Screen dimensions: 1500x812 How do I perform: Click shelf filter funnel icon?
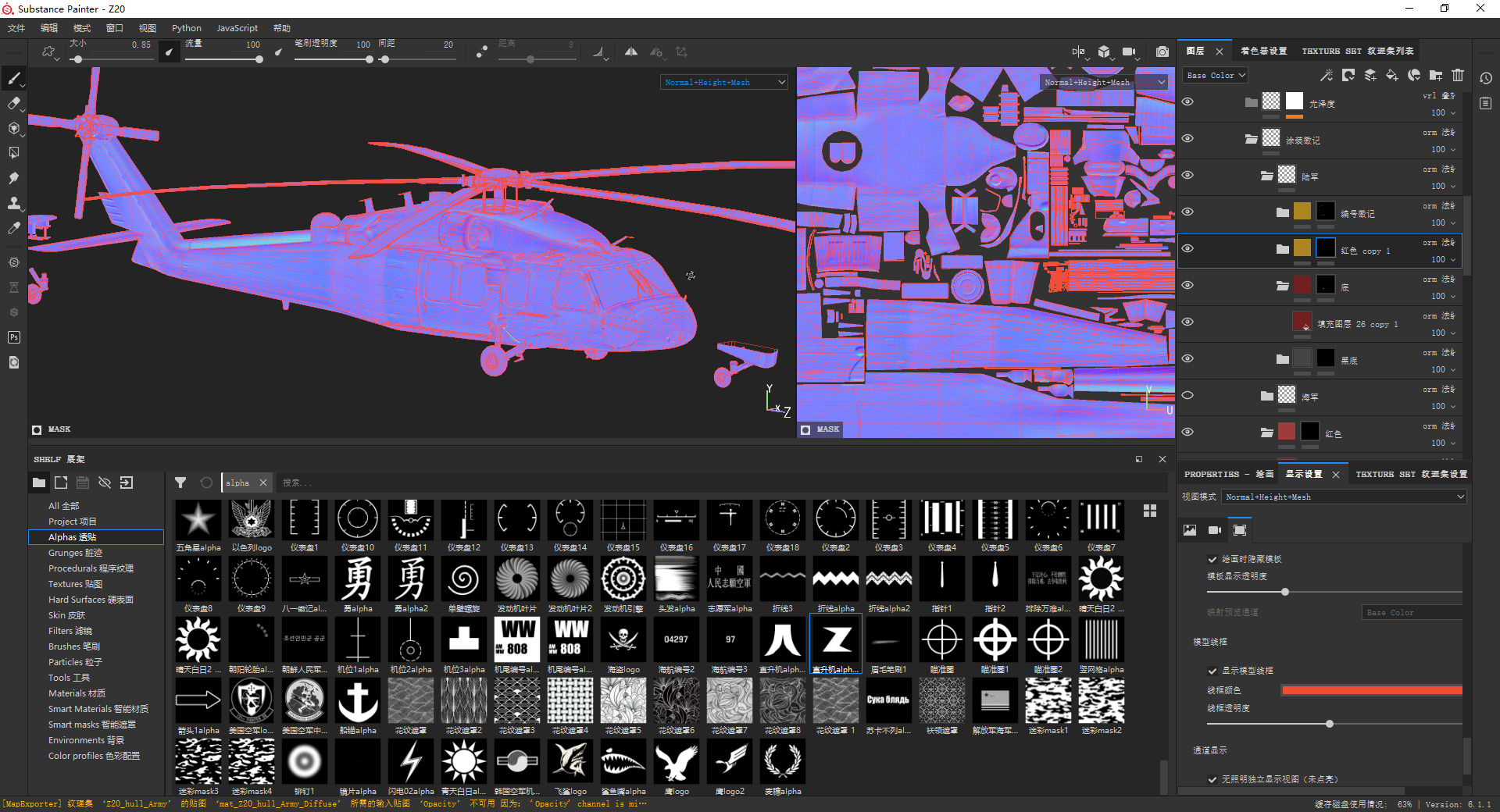pyautogui.click(x=180, y=483)
